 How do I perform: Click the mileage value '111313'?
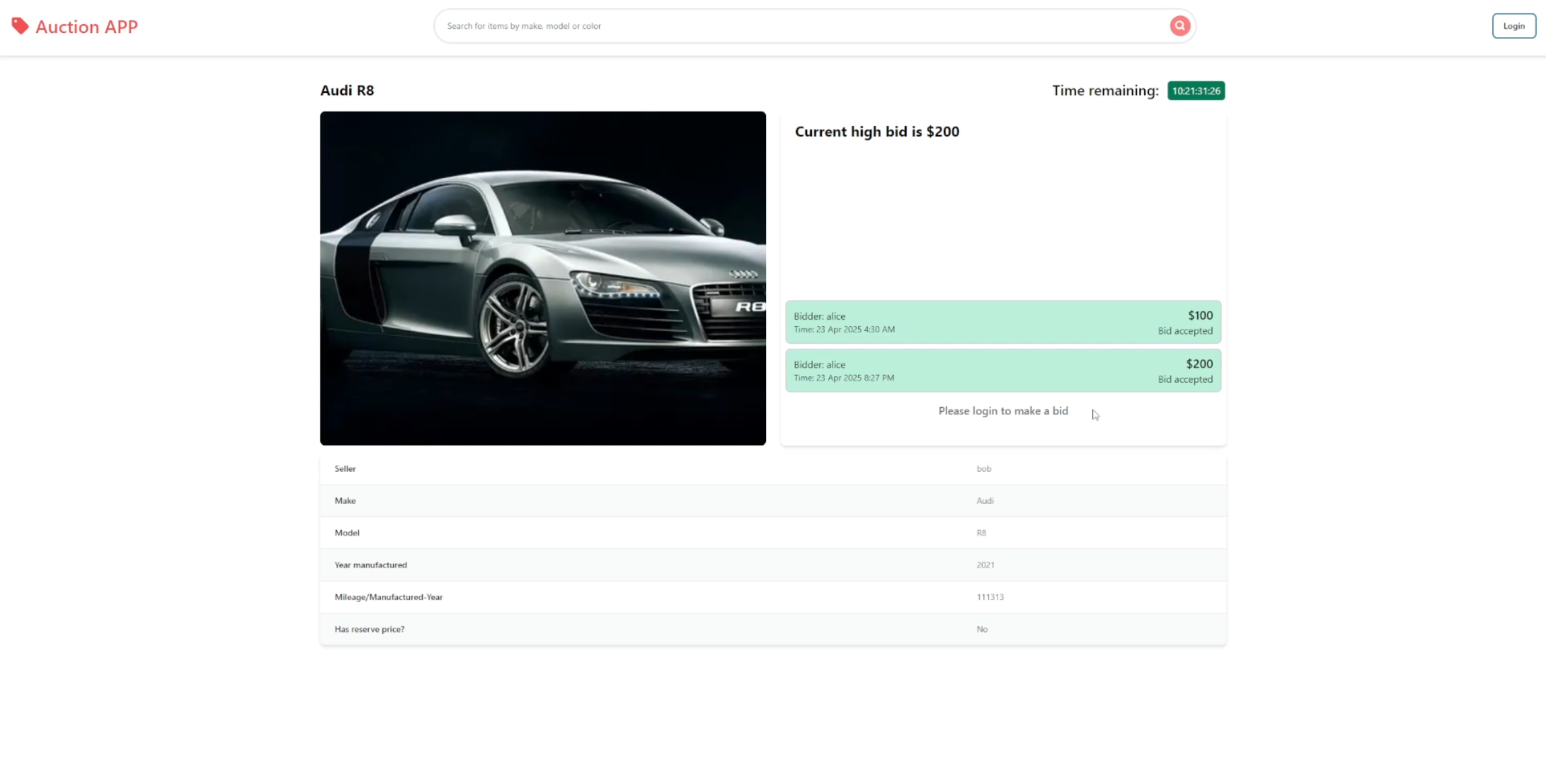coord(990,598)
